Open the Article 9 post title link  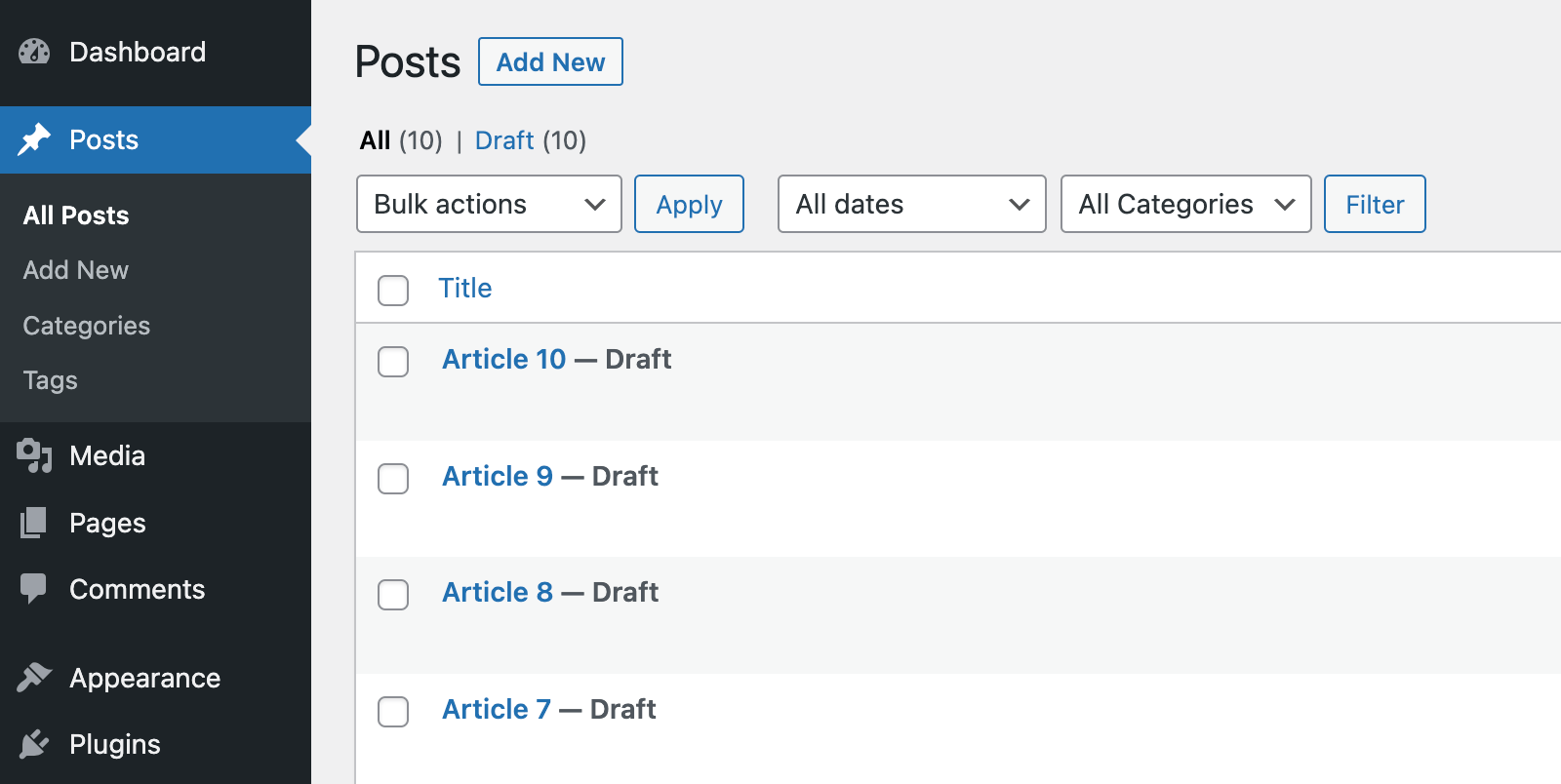498,476
